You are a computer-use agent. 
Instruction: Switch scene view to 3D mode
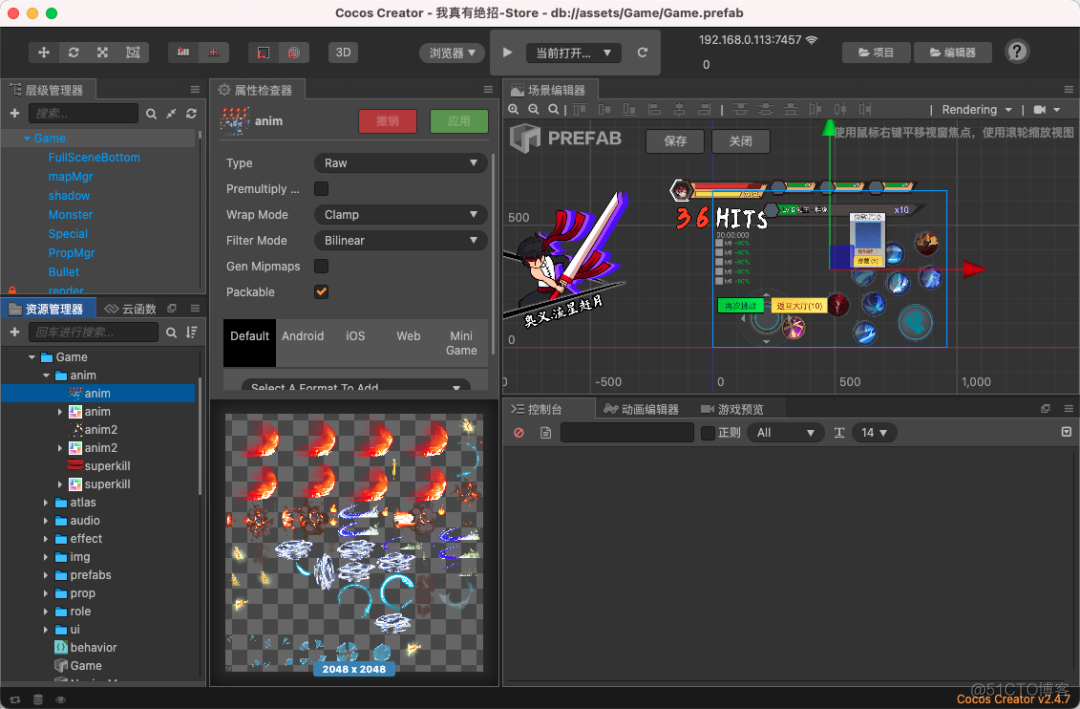(x=343, y=52)
